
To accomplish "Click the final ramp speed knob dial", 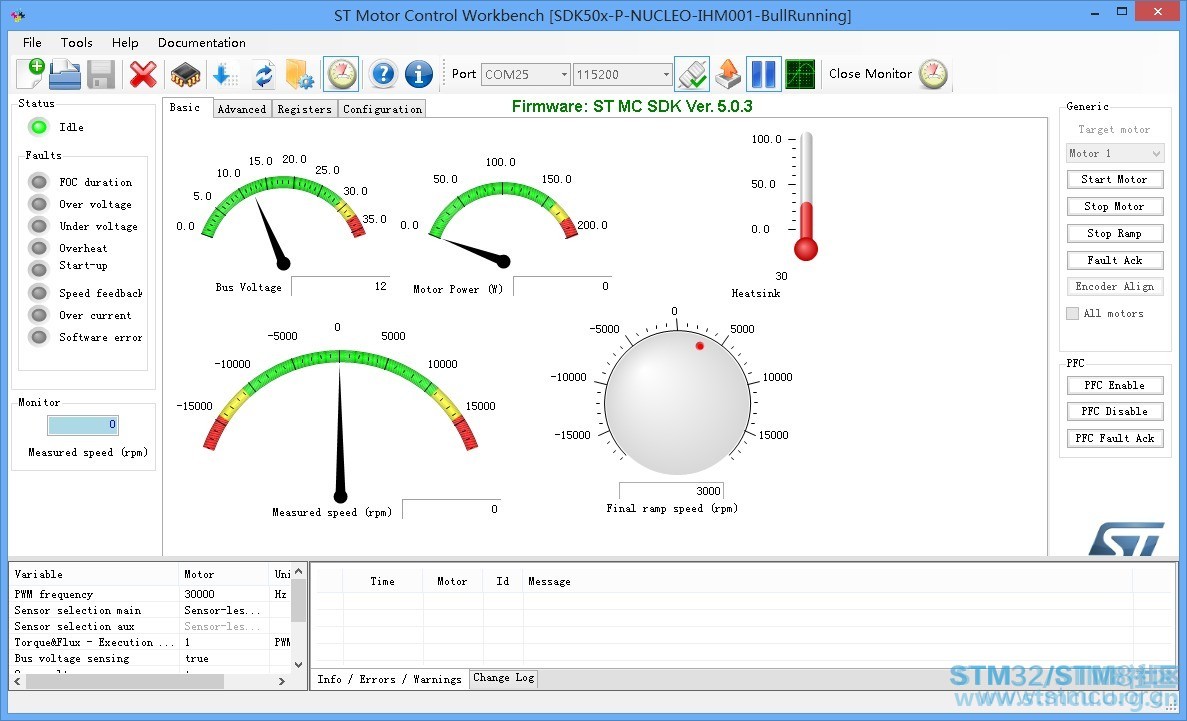I will pyautogui.click(x=677, y=402).
